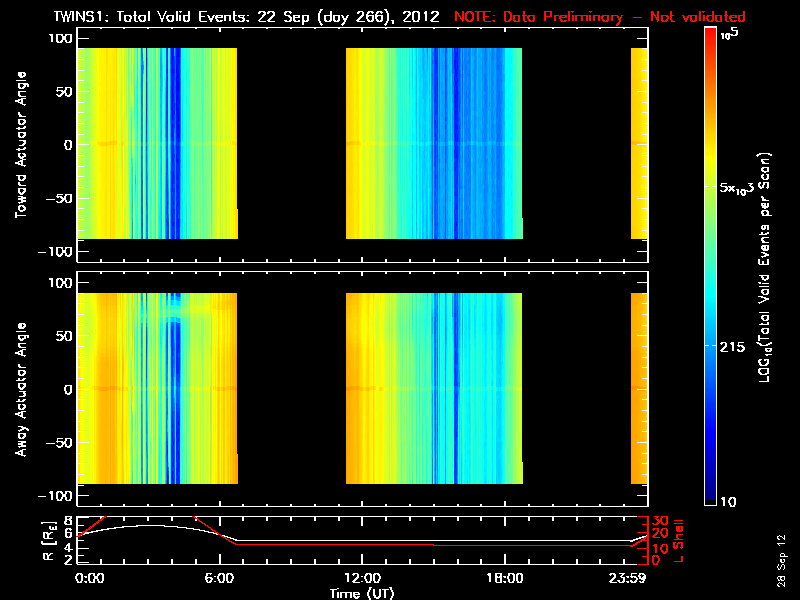Screen dimensions: 800x600
Task: Click the '28 Sep 12' date stamp
Action: click(x=780, y=565)
